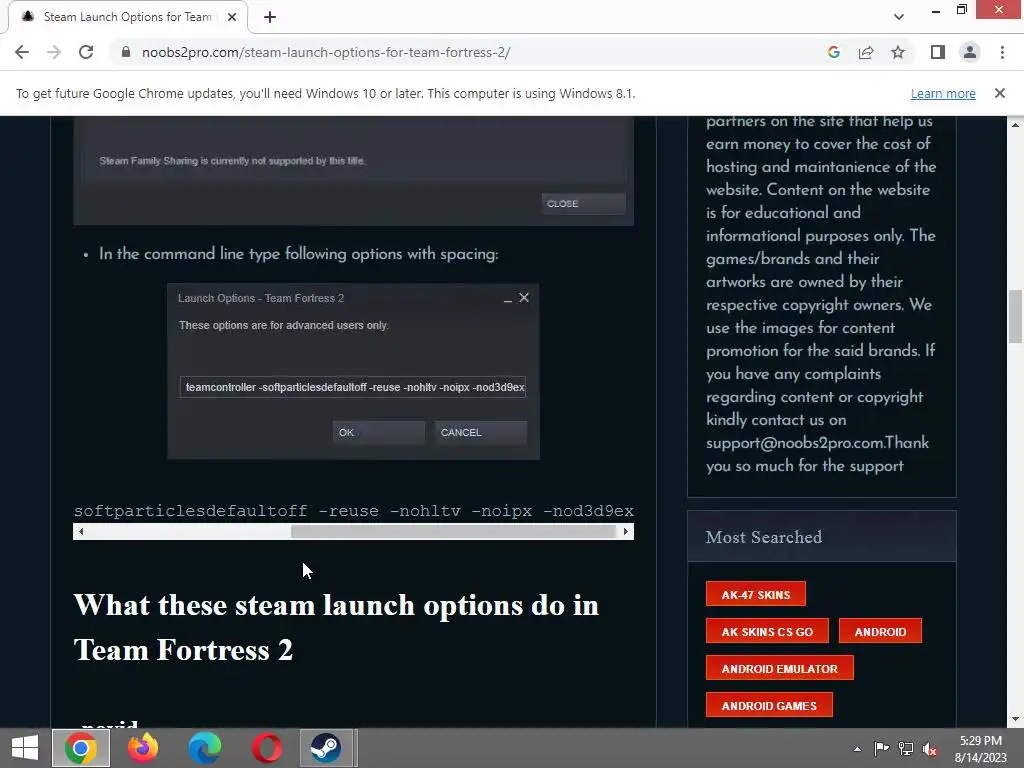Image resolution: width=1024 pixels, height=768 pixels.
Task: Open the AK-47 SKINS tag
Action: pyautogui.click(x=756, y=594)
